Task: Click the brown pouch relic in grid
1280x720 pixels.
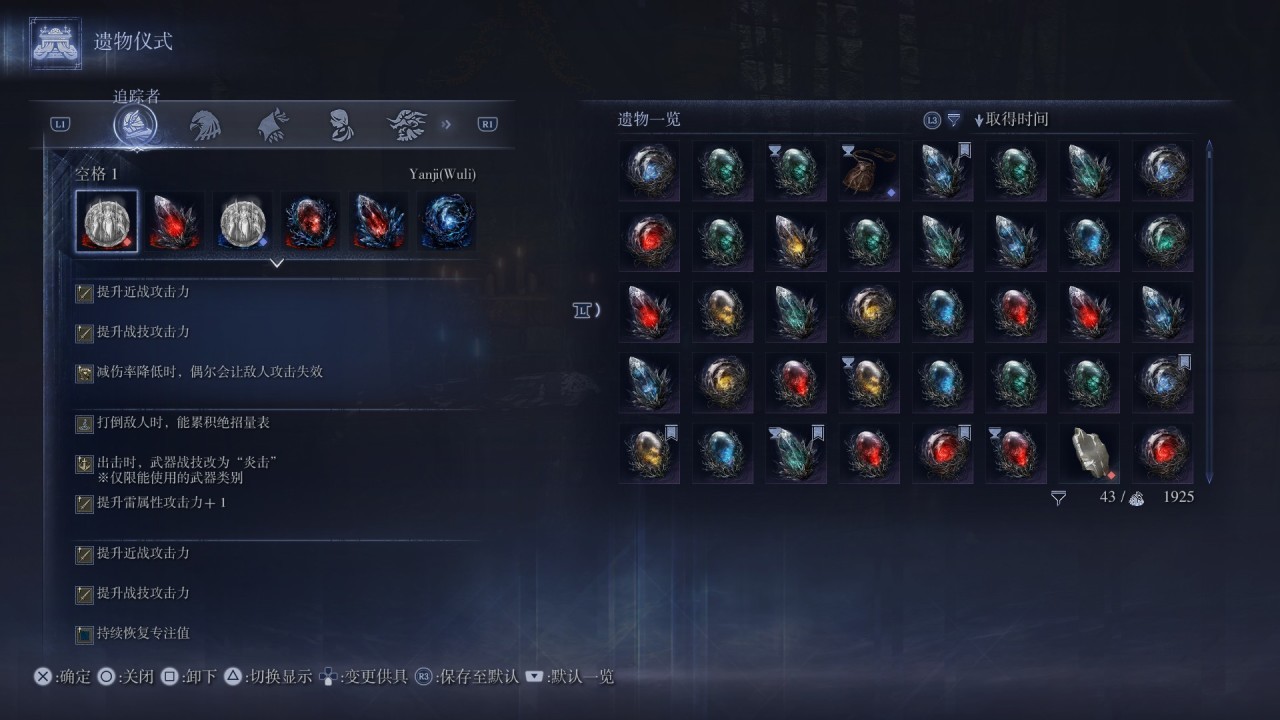Action: pyautogui.click(x=869, y=170)
